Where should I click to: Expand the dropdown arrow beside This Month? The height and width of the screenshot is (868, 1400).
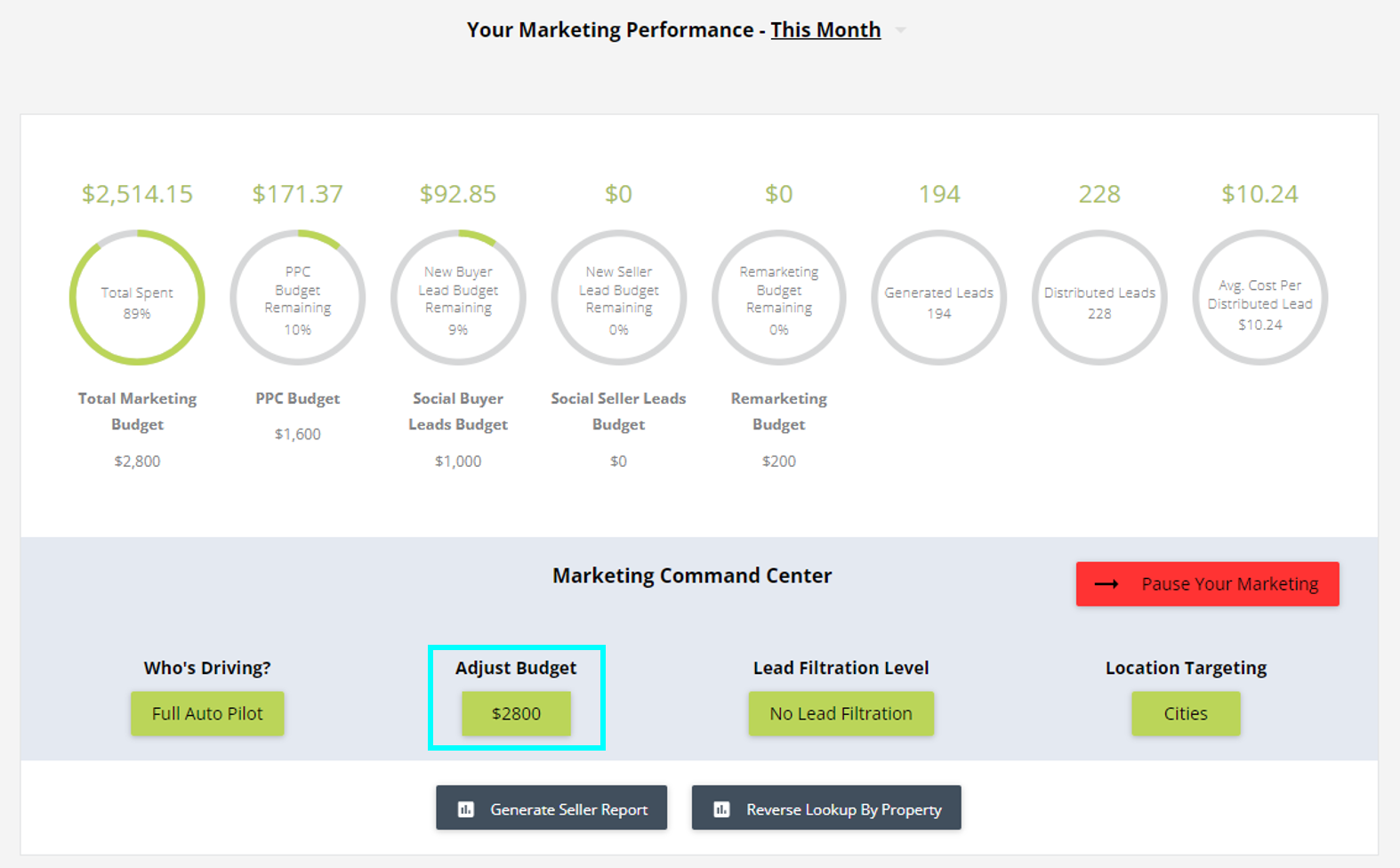click(x=901, y=30)
